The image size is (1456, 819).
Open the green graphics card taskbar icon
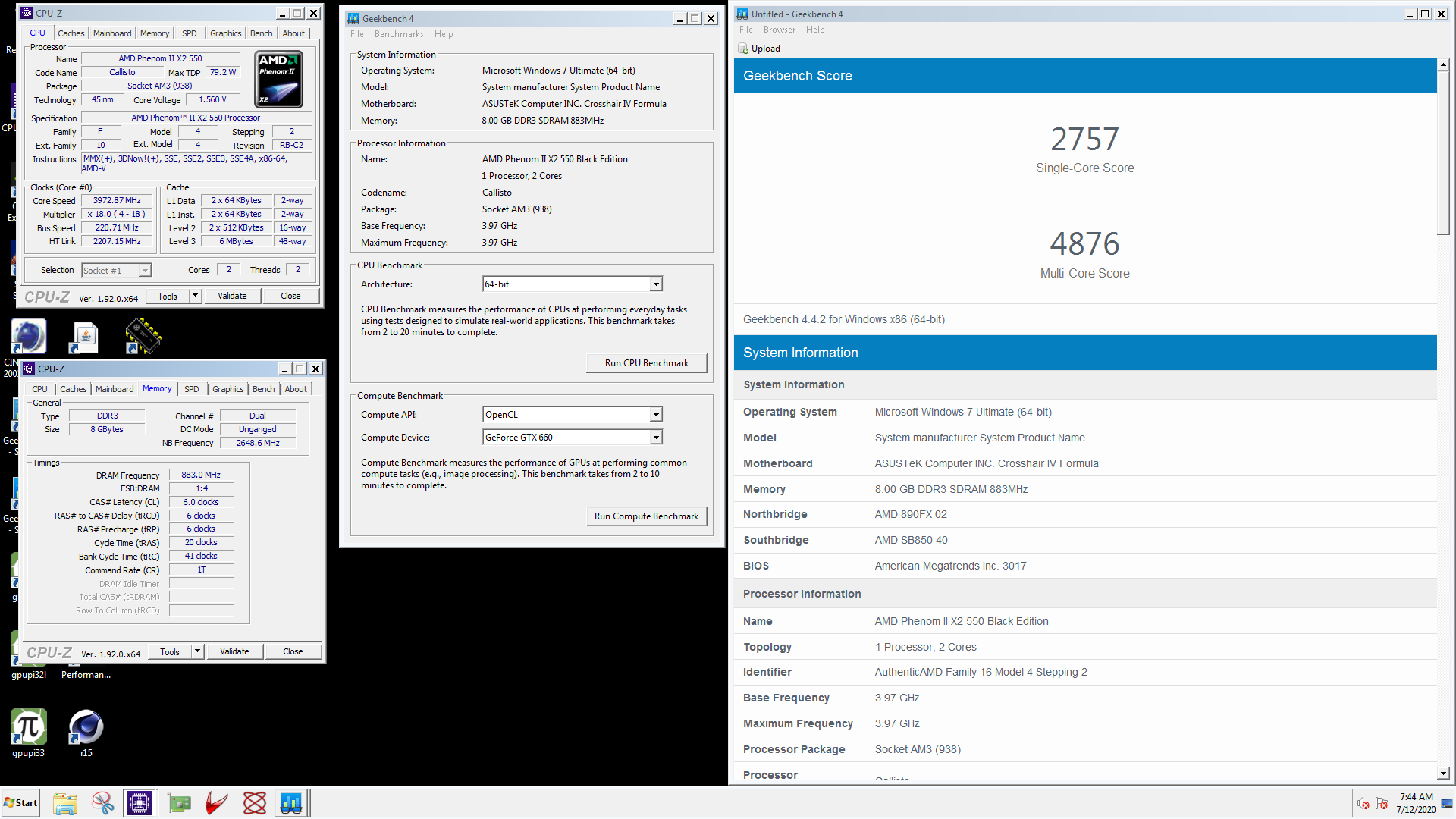coord(180,803)
